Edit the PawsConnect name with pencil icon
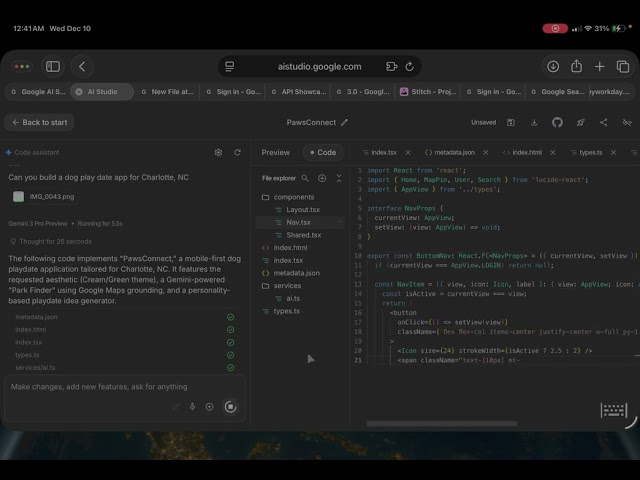Image resolution: width=640 pixels, height=480 pixels. point(345,122)
